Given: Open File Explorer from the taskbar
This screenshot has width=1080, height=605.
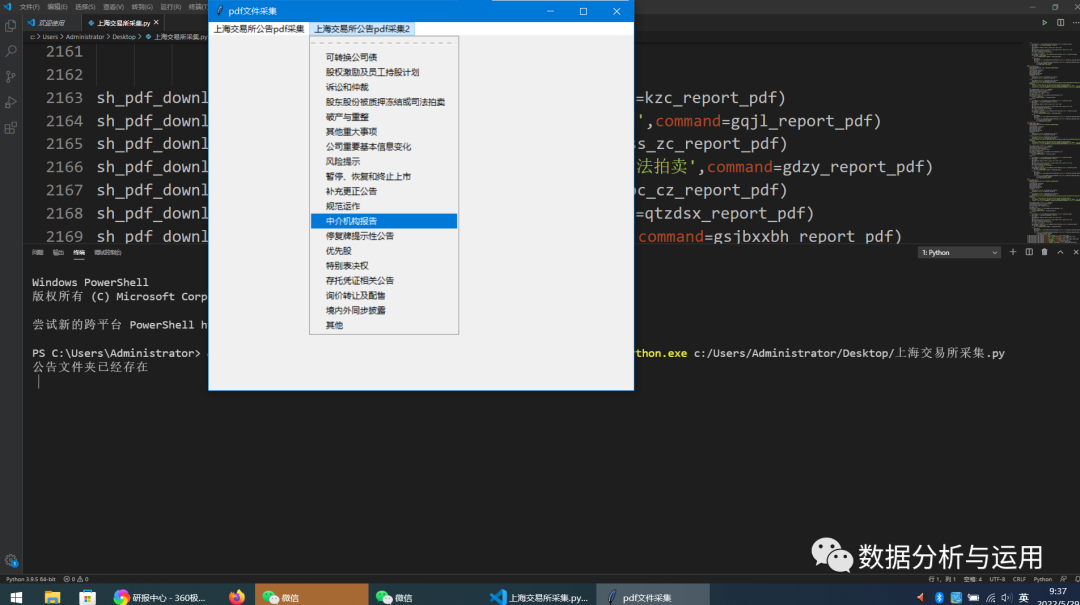Looking at the screenshot, I should point(52,597).
